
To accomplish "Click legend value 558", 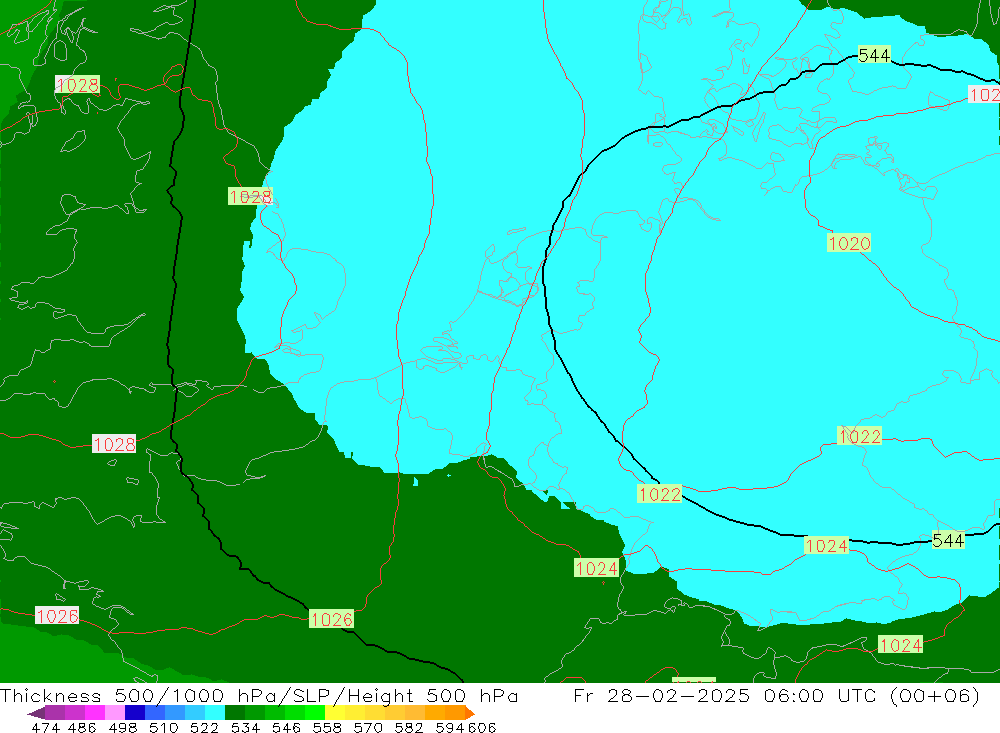I will click(x=327, y=727).
